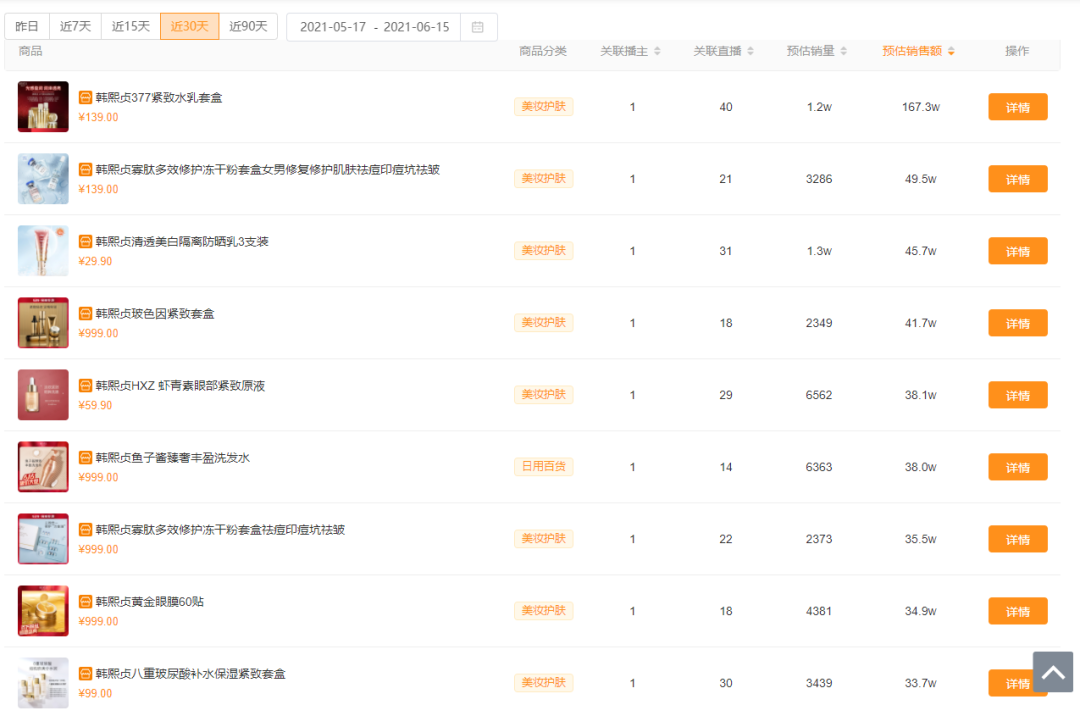The height and width of the screenshot is (716, 1080).
Task: Open 详情 for 韩熙贞HXZ 虾青素眼部紧致原液
Action: pyautogui.click(x=1017, y=395)
